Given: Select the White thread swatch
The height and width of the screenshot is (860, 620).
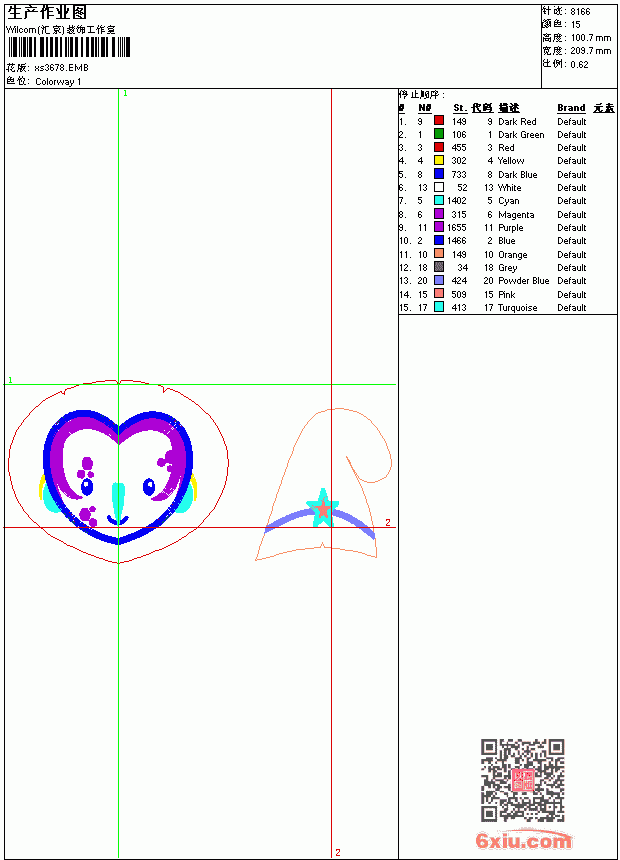Looking at the screenshot, I should coord(439,187).
